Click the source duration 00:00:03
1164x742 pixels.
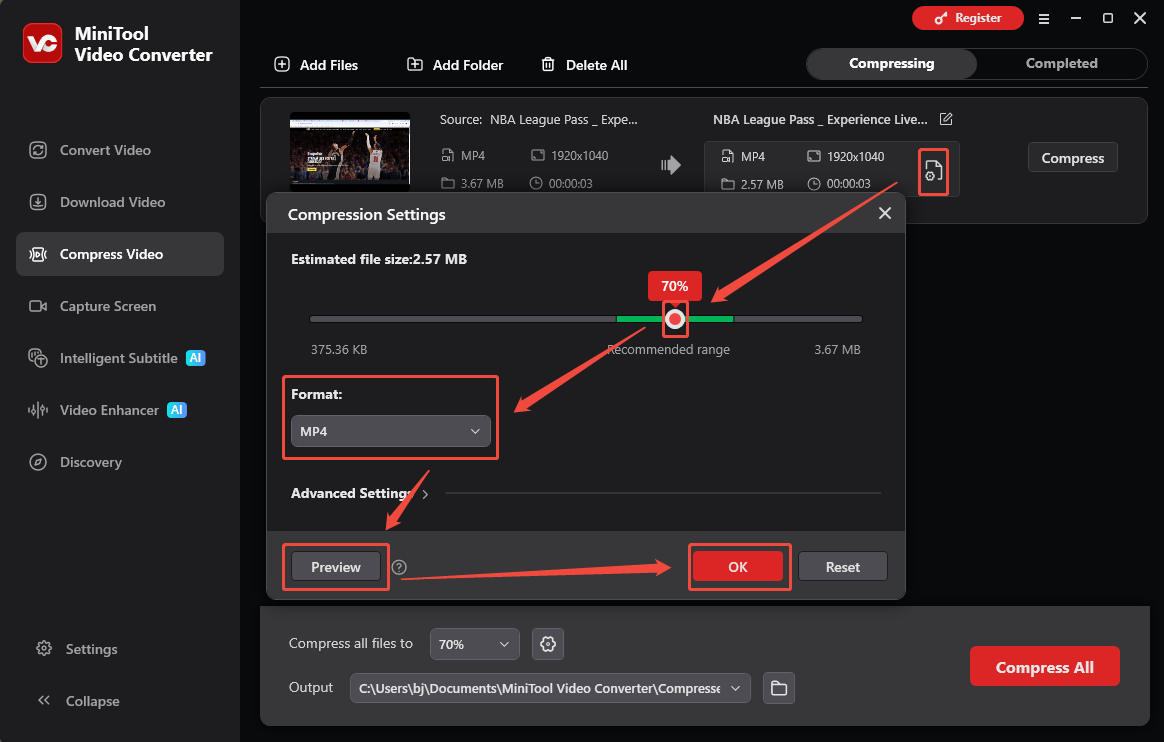(x=570, y=183)
